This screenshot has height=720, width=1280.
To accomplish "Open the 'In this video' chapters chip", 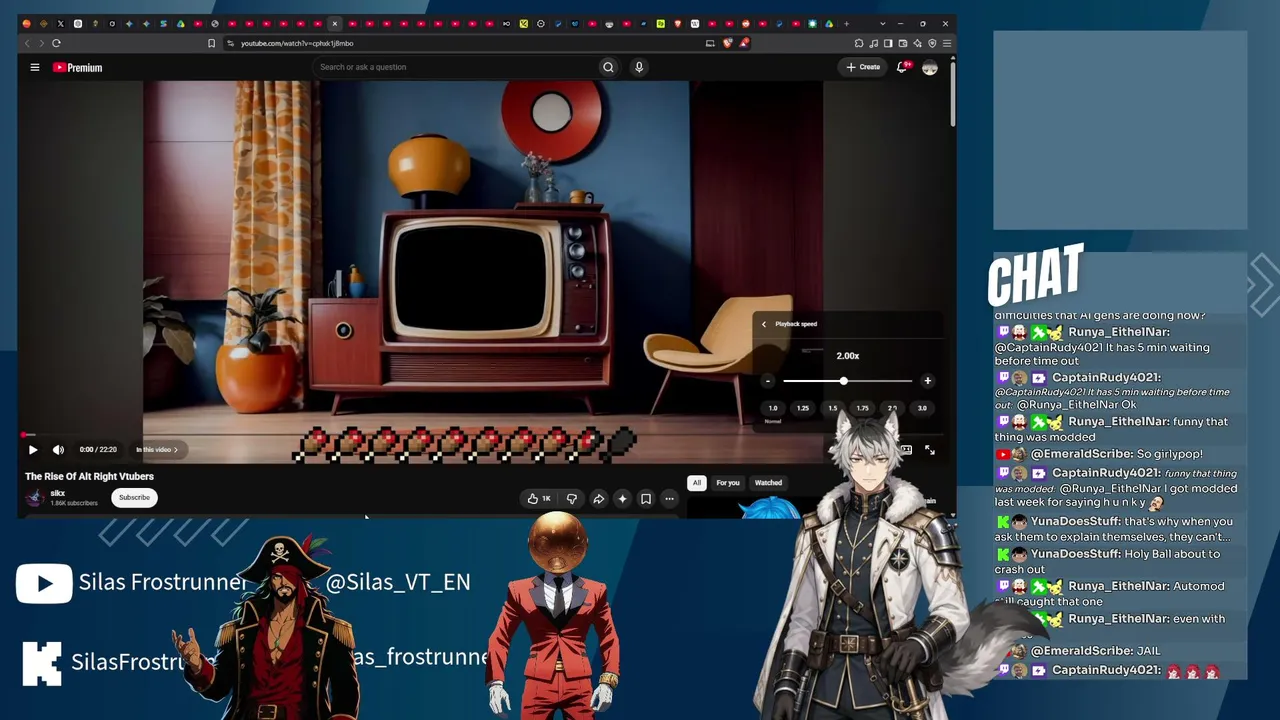I will click(157, 450).
